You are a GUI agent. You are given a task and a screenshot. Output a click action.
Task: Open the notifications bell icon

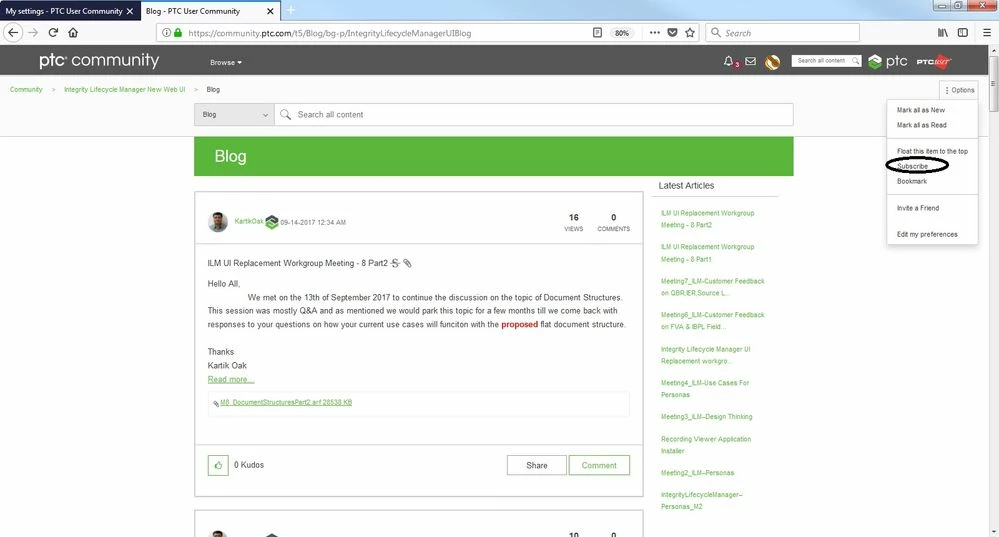729,61
